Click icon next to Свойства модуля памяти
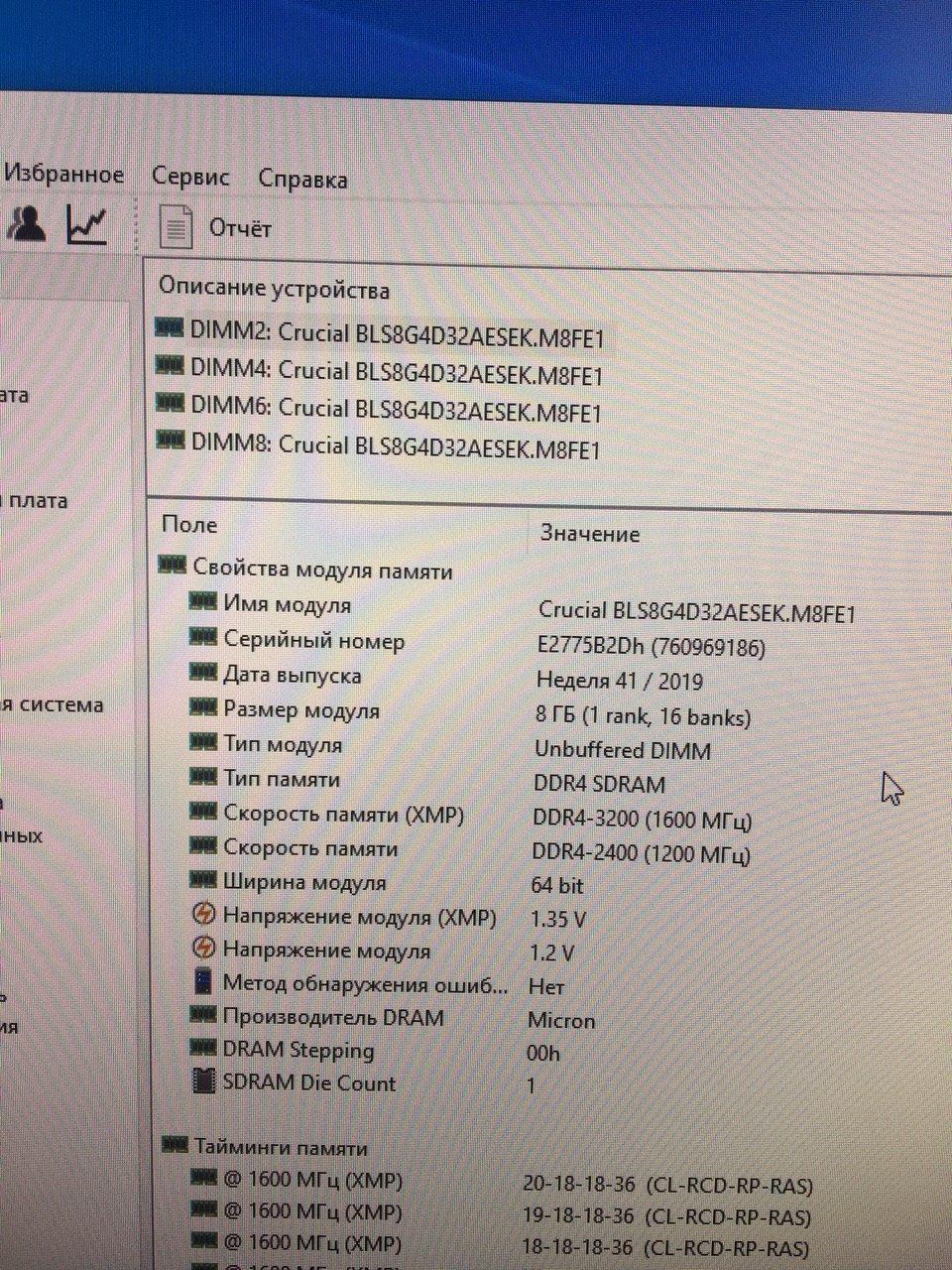This screenshot has width=952, height=1270. [x=173, y=566]
